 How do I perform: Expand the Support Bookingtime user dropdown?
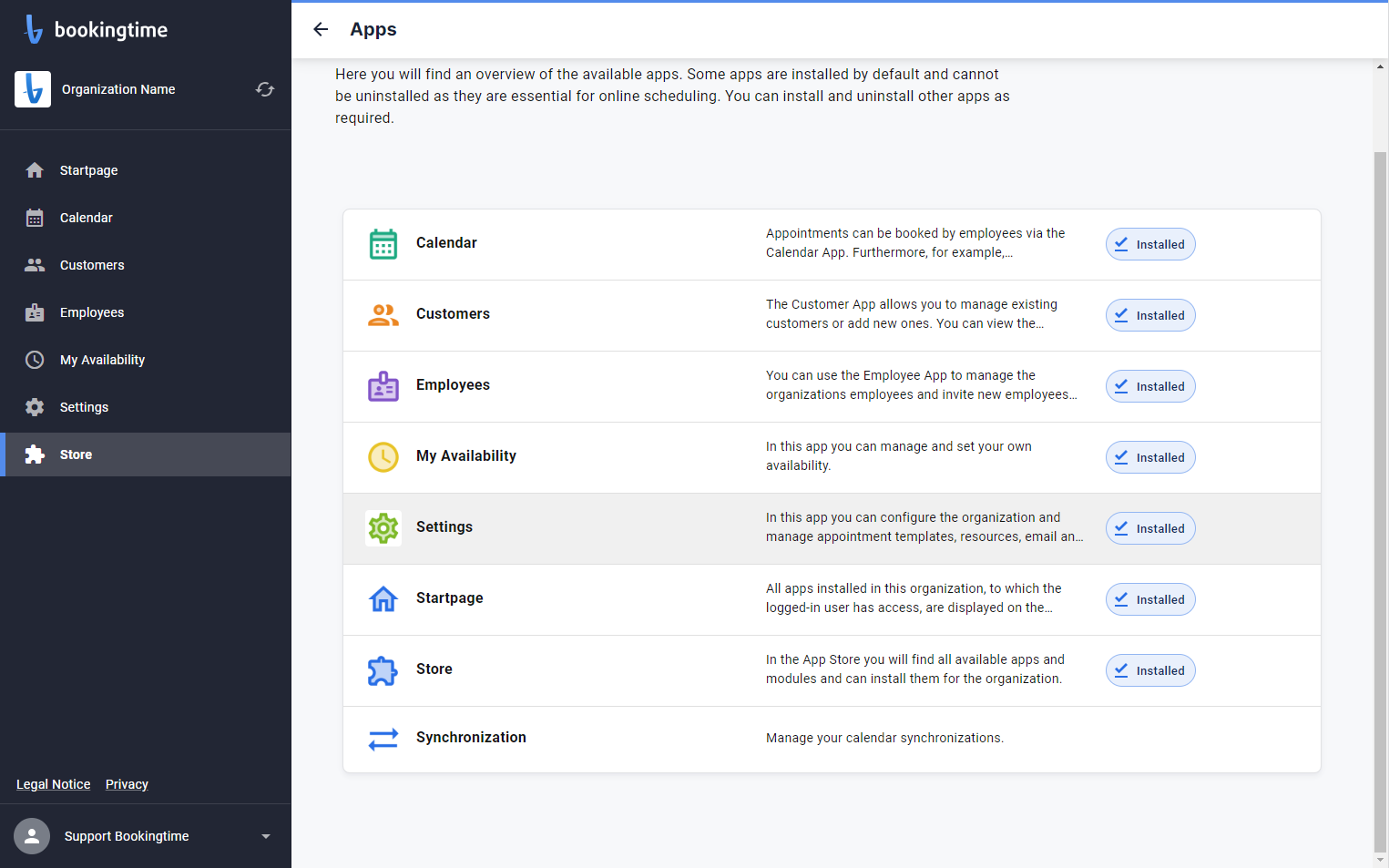point(266,836)
